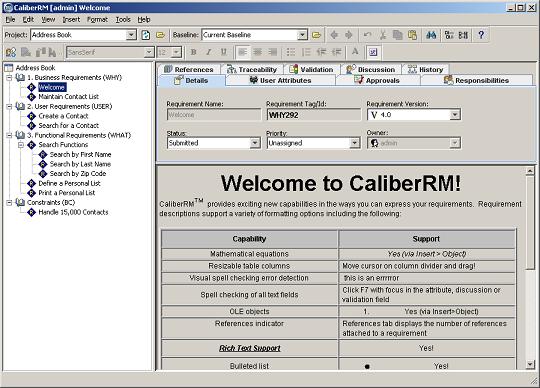Open the Priority dropdown showing Unassigned
540x388 pixels.
coord(354,143)
